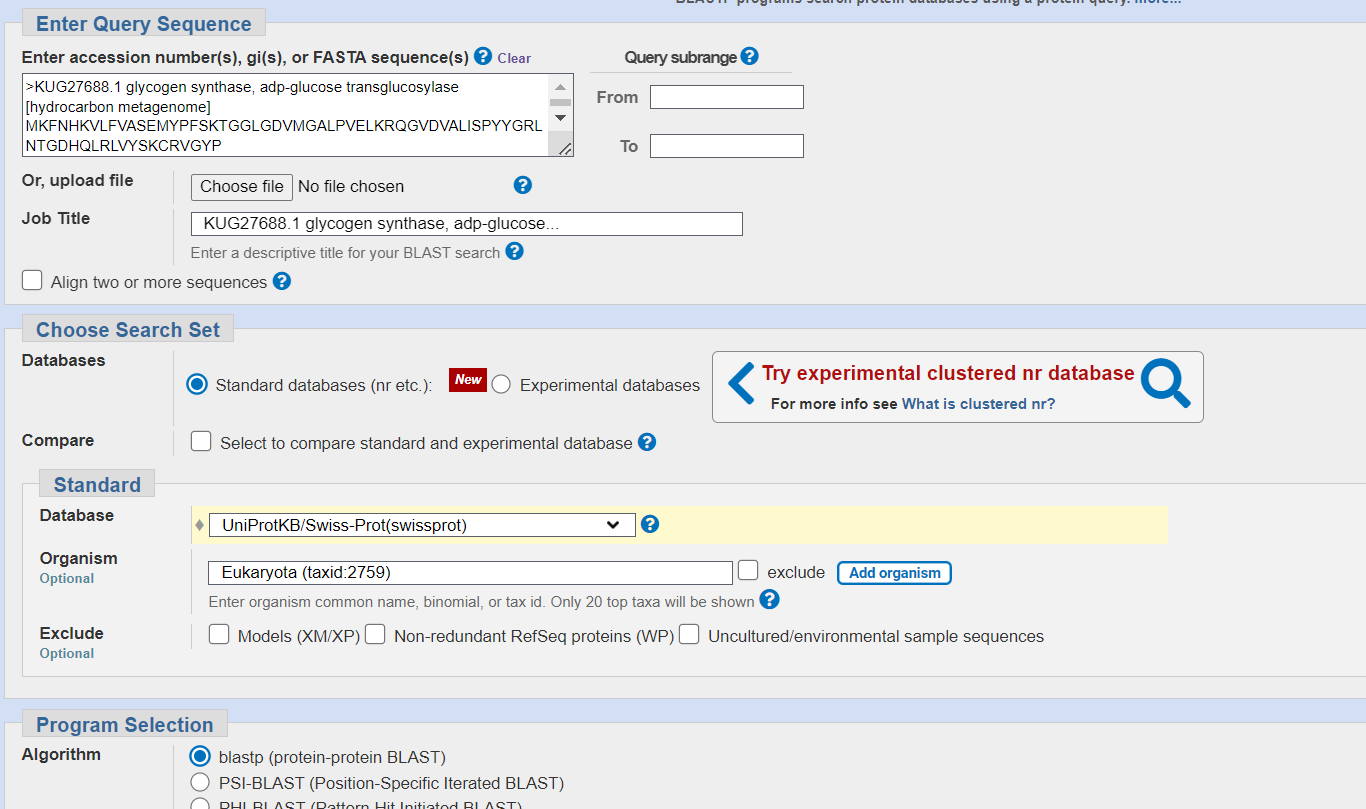Exclude Uncultured/environmental sample sequences
The height and width of the screenshot is (809, 1366).
[x=689, y=634]
